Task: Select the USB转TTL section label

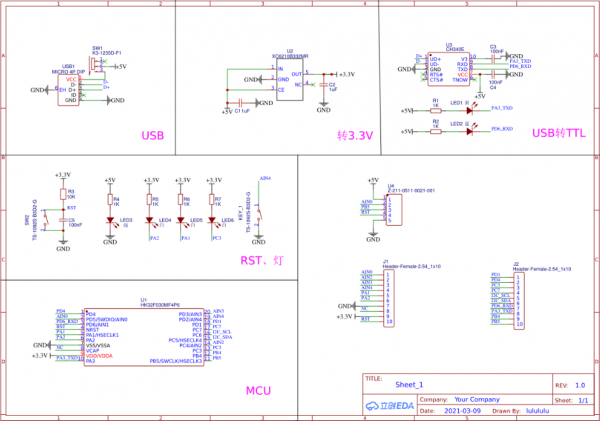Action: click(x=558, y=132)
